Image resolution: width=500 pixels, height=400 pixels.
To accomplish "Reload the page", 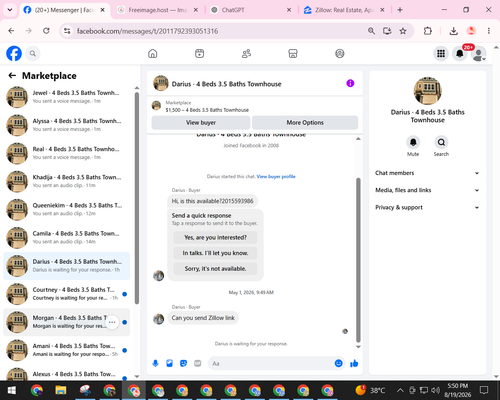I will 46,31.
